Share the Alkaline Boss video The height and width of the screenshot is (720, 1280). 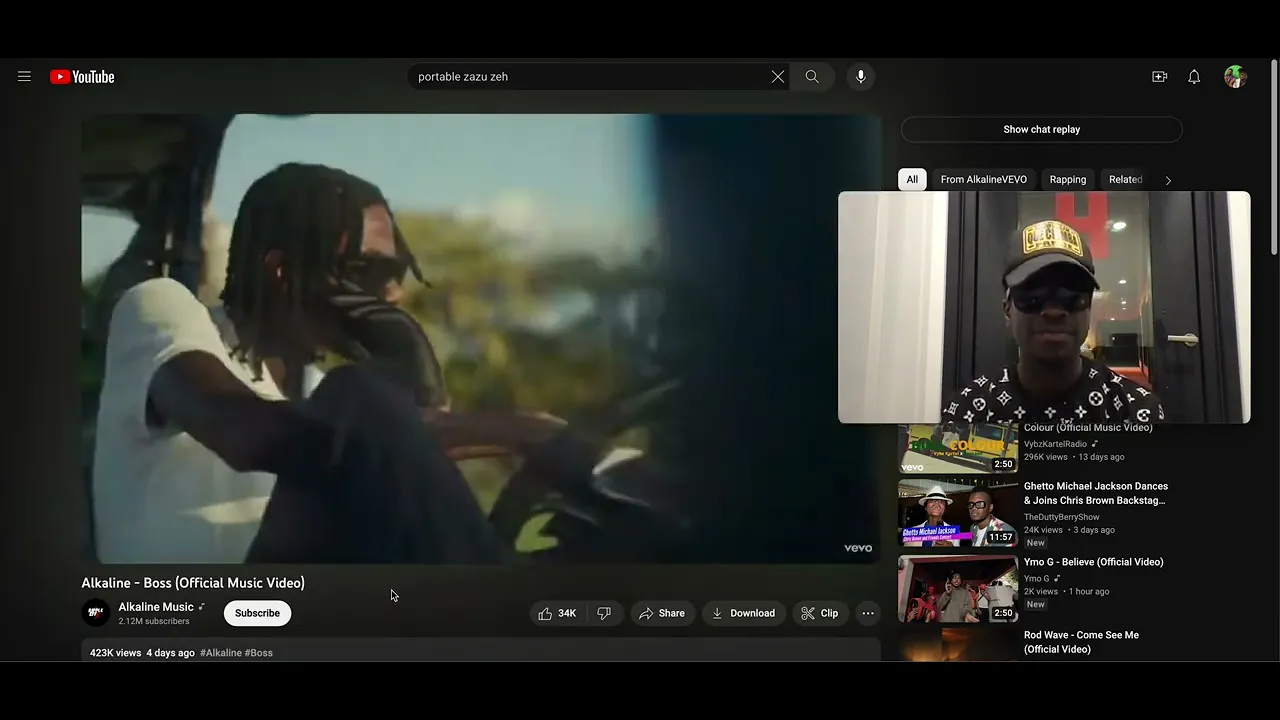(x=662, y=613)
